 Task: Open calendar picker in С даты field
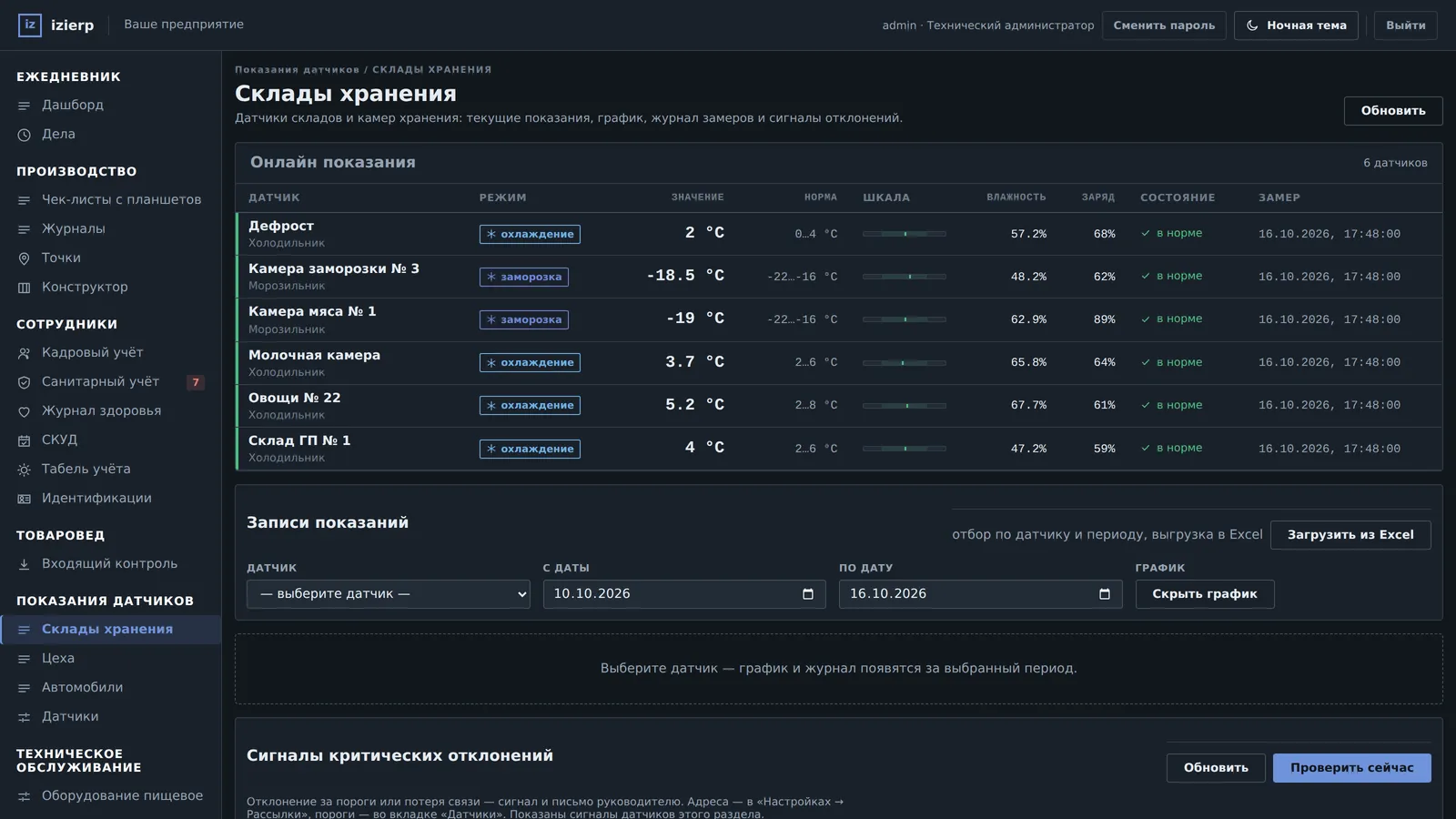[808, 594]
